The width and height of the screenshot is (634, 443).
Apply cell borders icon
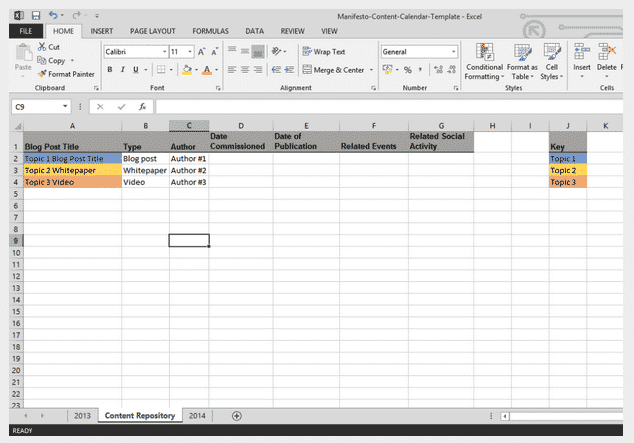[x=161, y=70]
